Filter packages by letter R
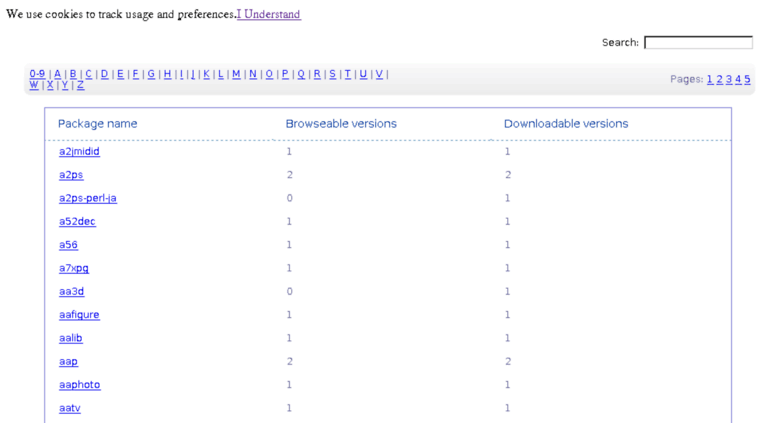This screenshot has width=777, height=423. coord(317,74)
